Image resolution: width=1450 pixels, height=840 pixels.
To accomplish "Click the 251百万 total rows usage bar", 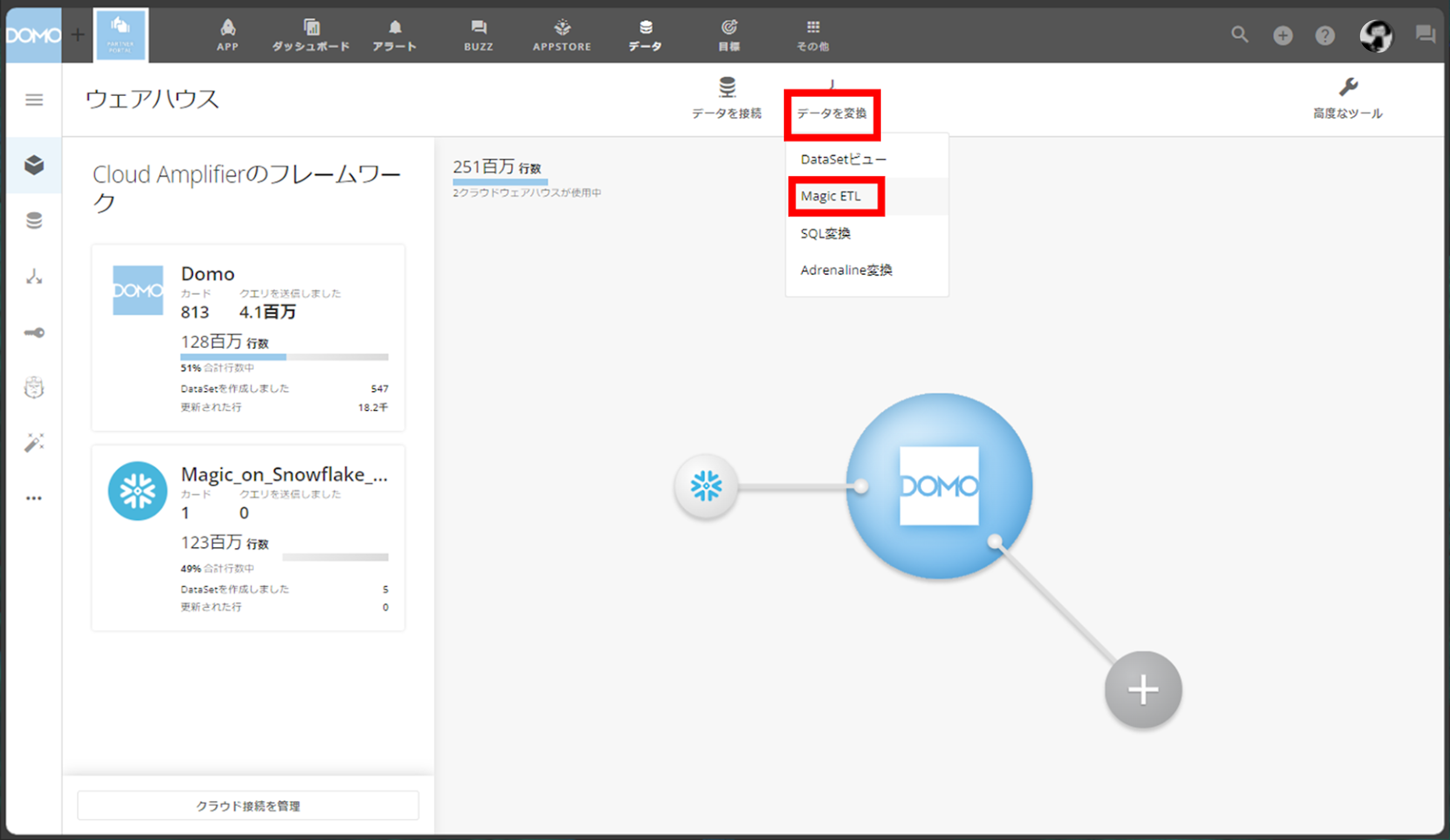I will tap(499, 182).
